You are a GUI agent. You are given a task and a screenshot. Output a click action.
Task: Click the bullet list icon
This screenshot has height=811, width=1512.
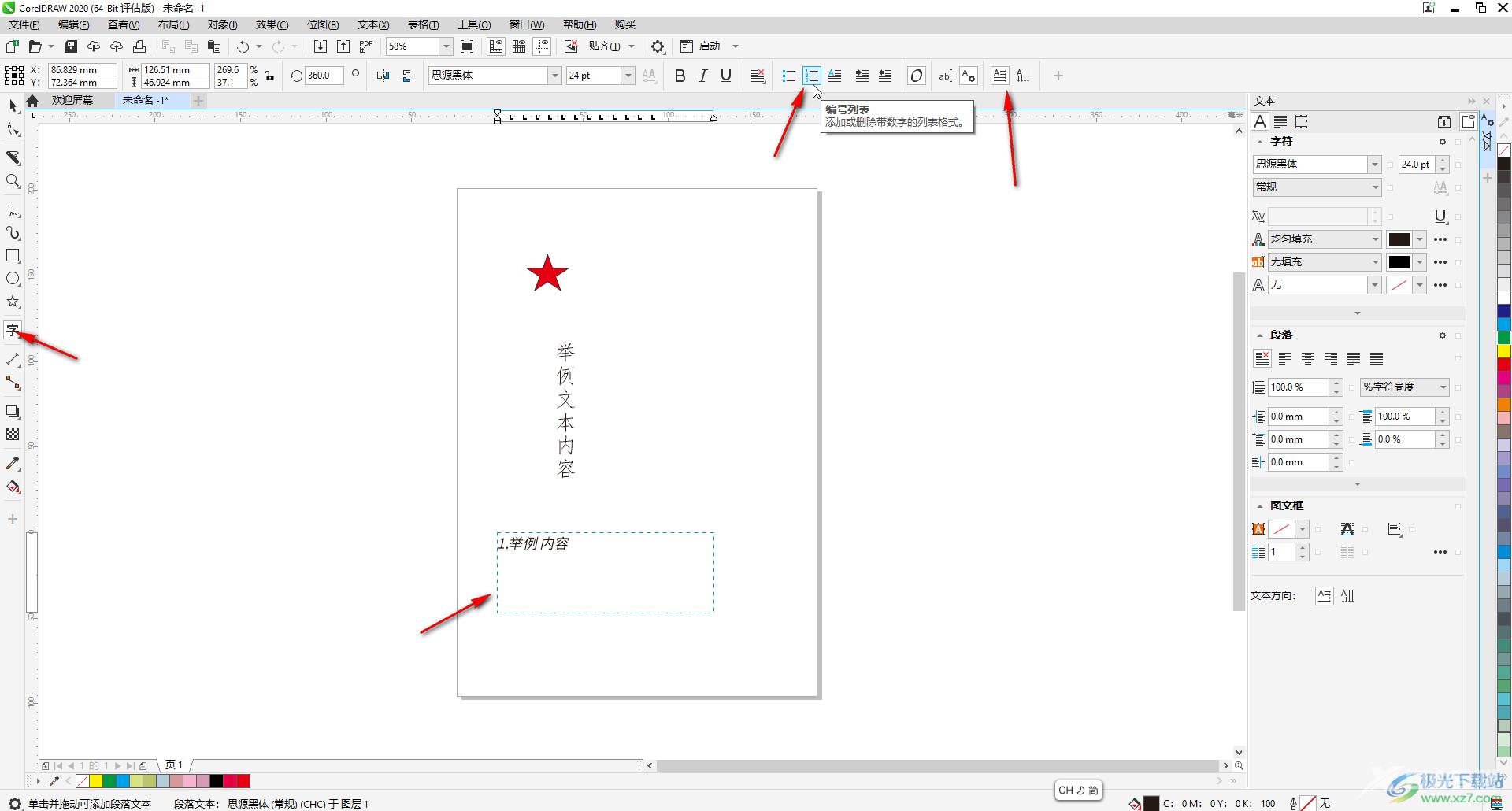tap(789, 76)
